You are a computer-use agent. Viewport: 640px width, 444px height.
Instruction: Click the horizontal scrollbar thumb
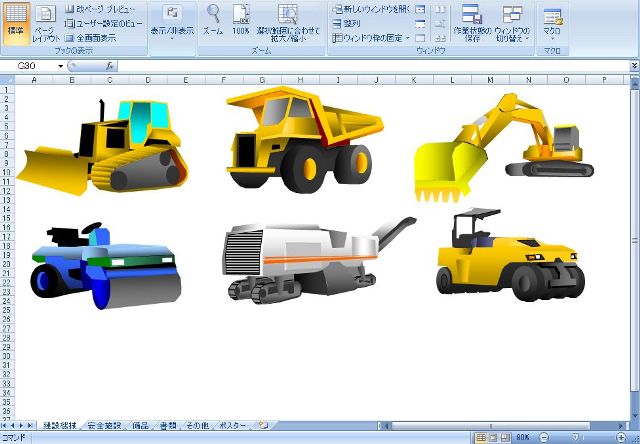(x=491, y=426)
